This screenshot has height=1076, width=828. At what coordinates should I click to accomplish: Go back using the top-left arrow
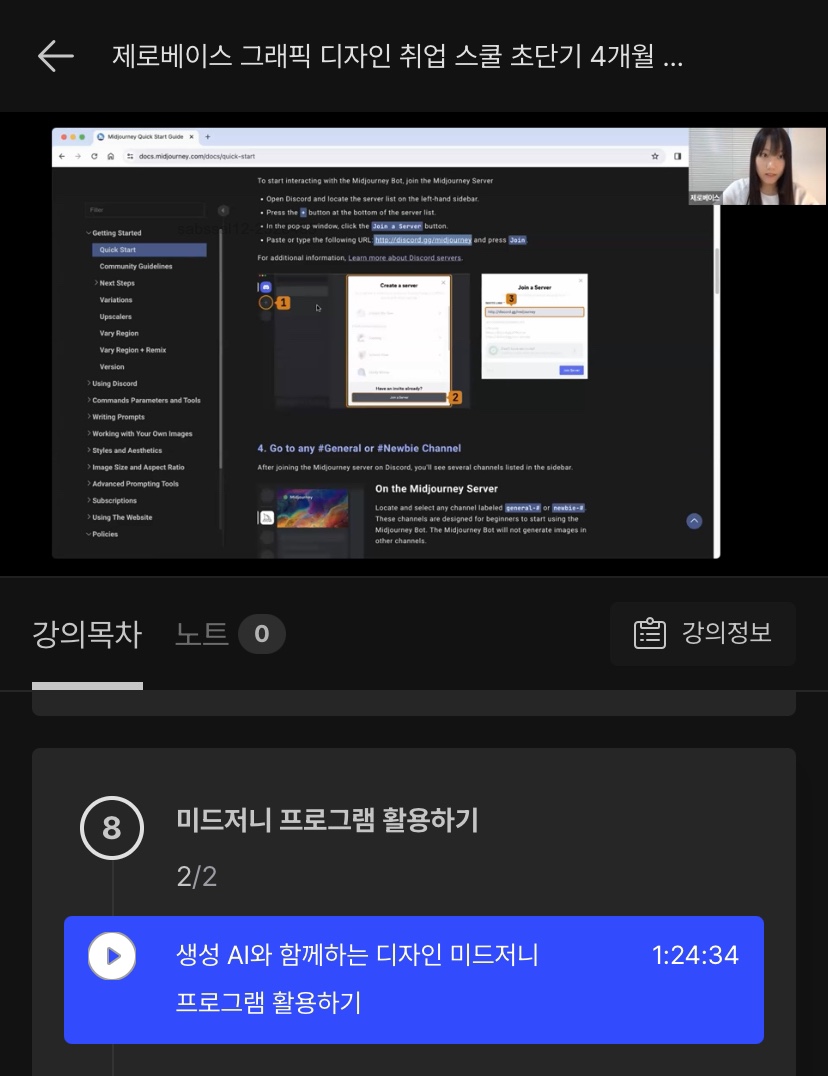click(56, 56)
